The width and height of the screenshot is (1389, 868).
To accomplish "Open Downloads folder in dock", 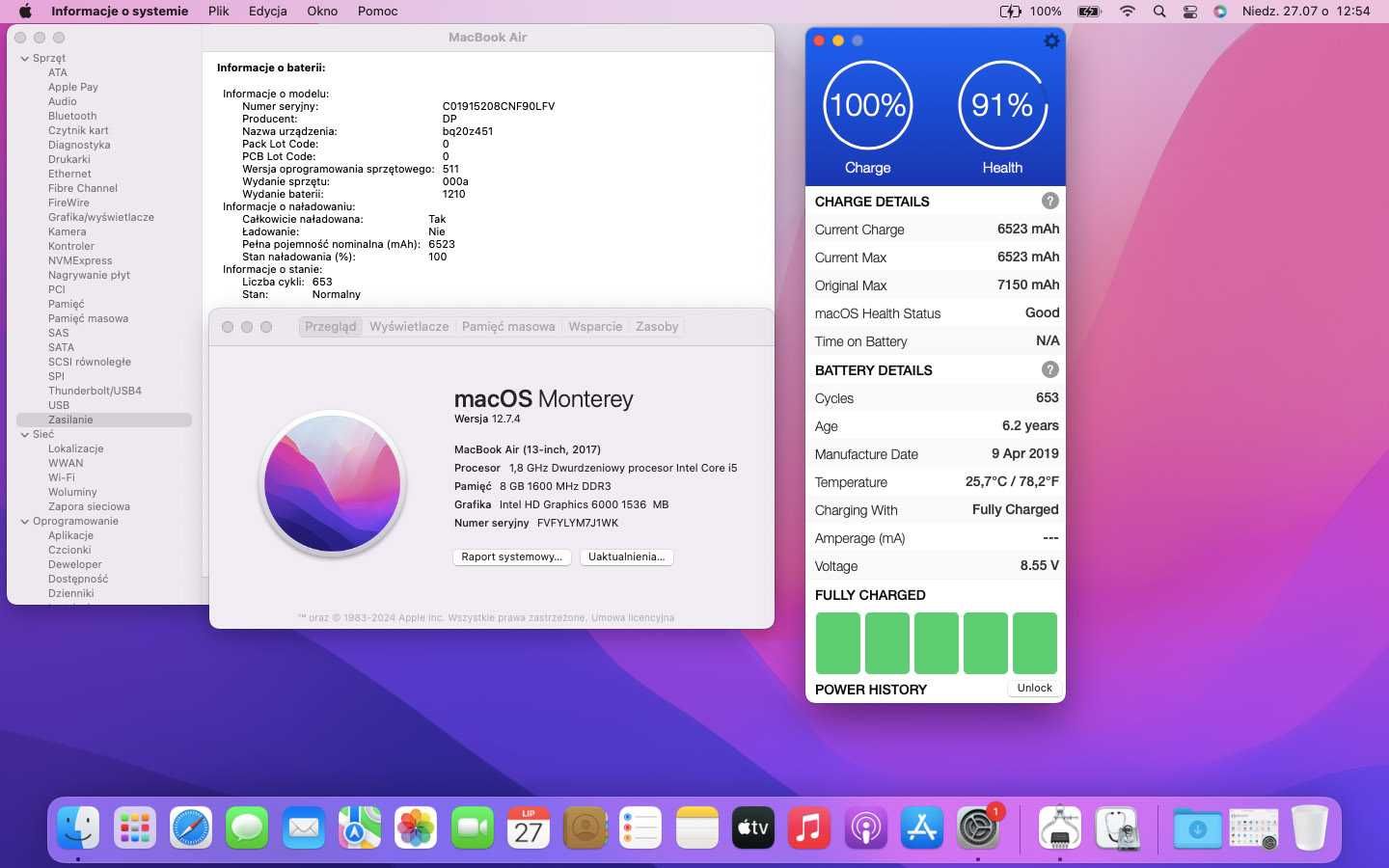I will coord(1197,827).
